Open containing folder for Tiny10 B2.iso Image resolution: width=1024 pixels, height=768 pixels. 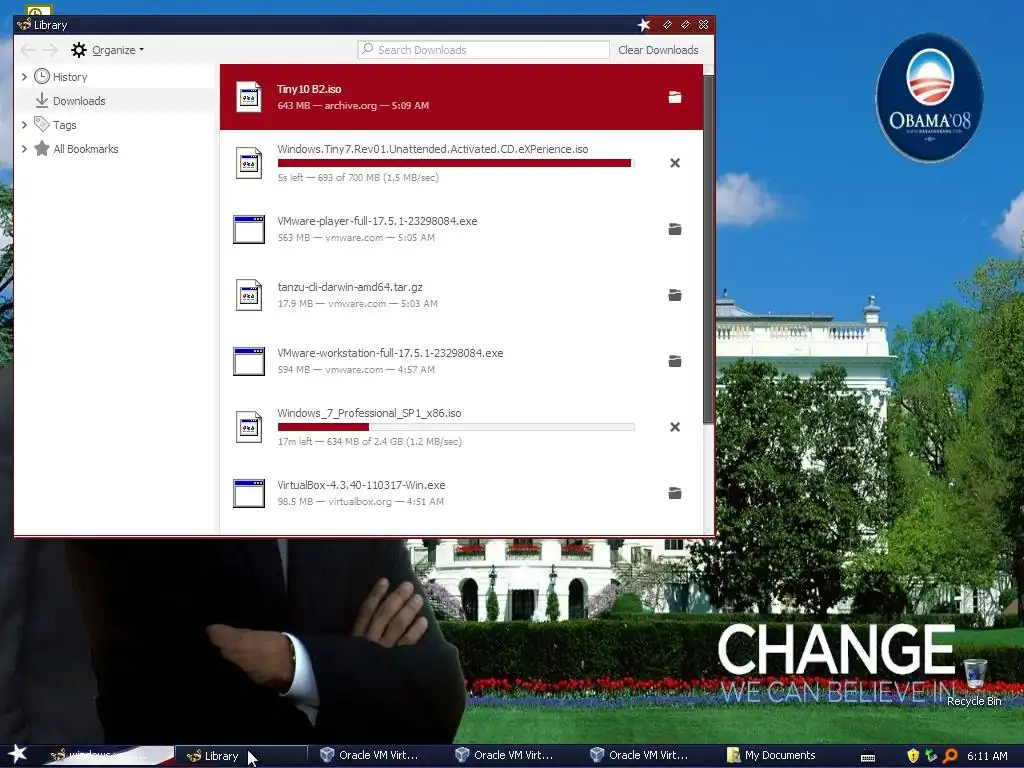tap(675, 97)
